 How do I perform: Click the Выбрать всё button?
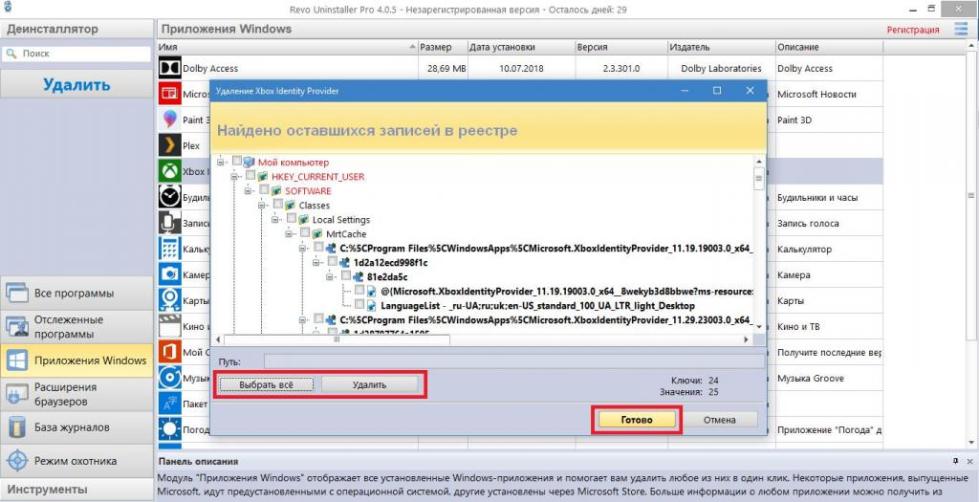tap(267, 385)
